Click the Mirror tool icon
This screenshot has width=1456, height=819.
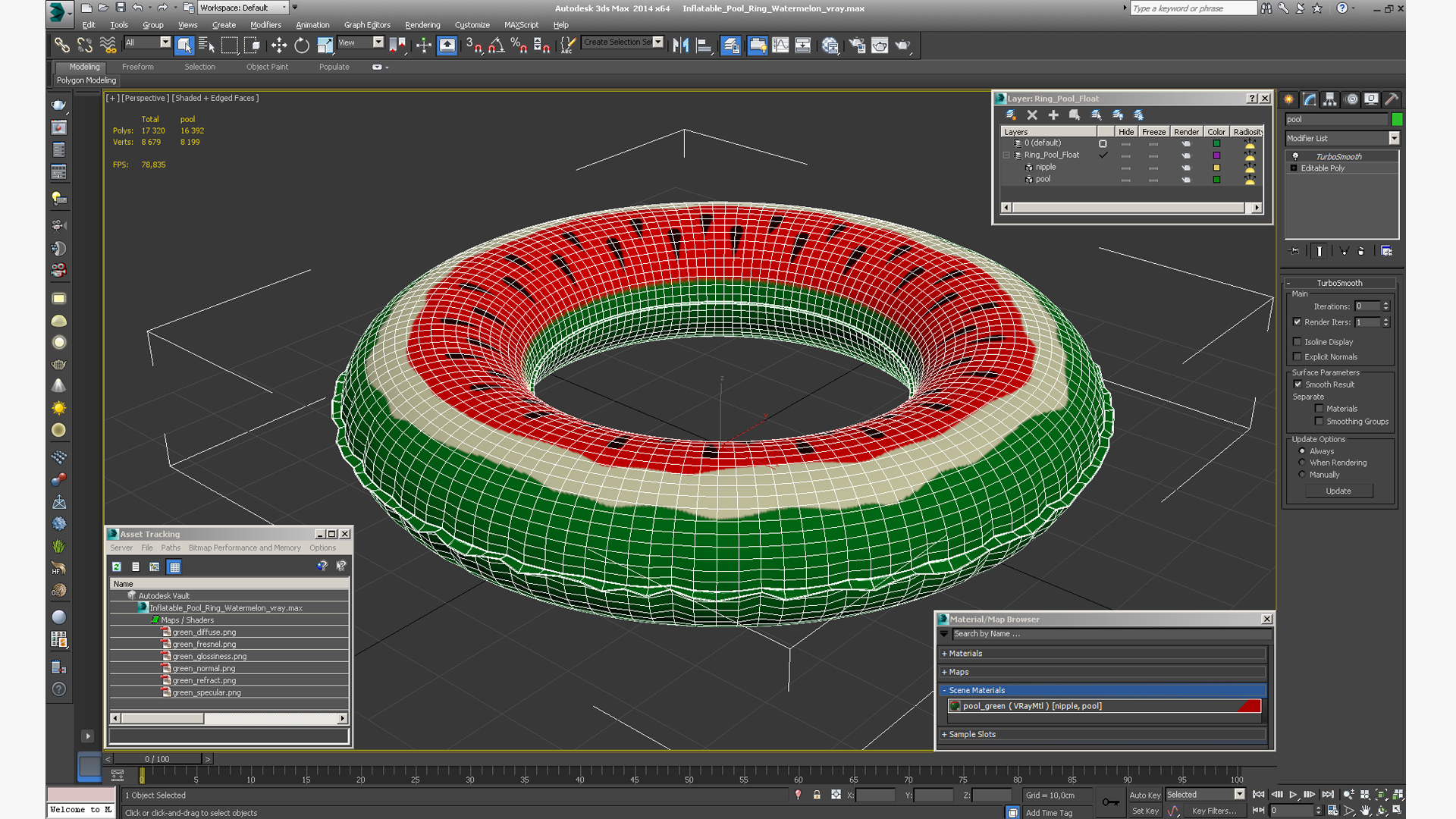[x=680, y=45]
